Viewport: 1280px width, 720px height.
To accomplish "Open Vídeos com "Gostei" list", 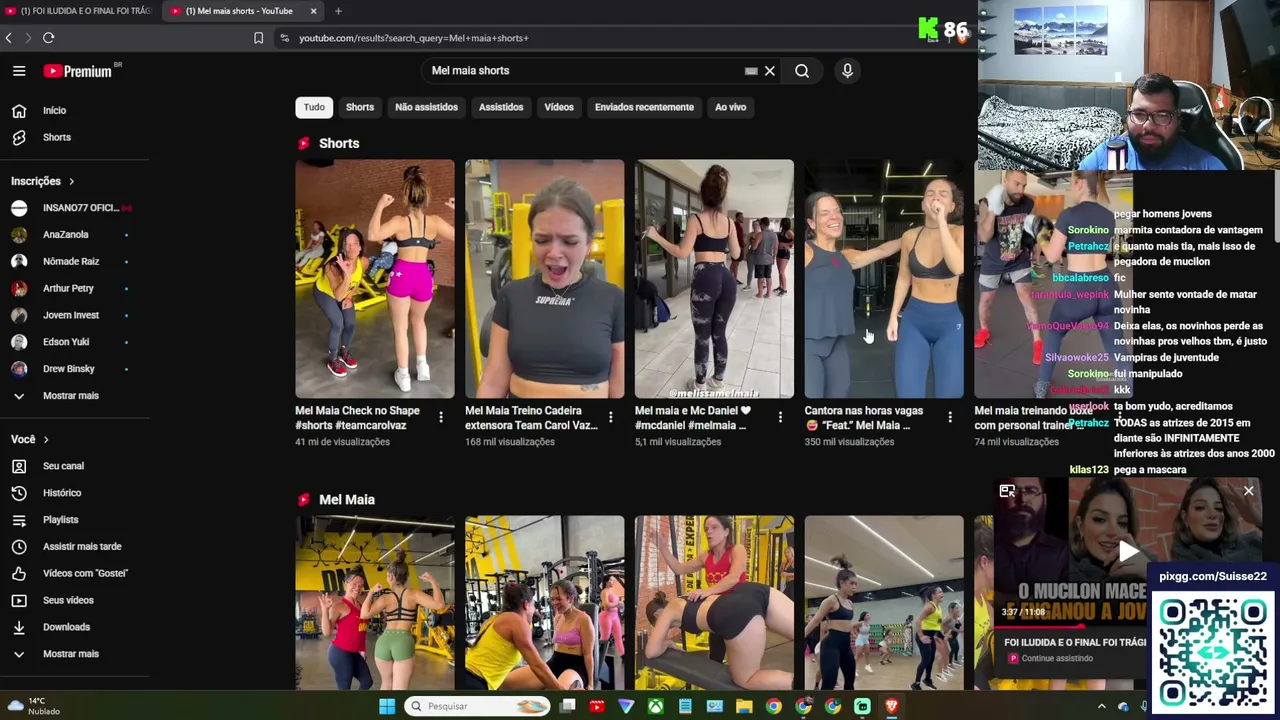I will pos(84,574).
